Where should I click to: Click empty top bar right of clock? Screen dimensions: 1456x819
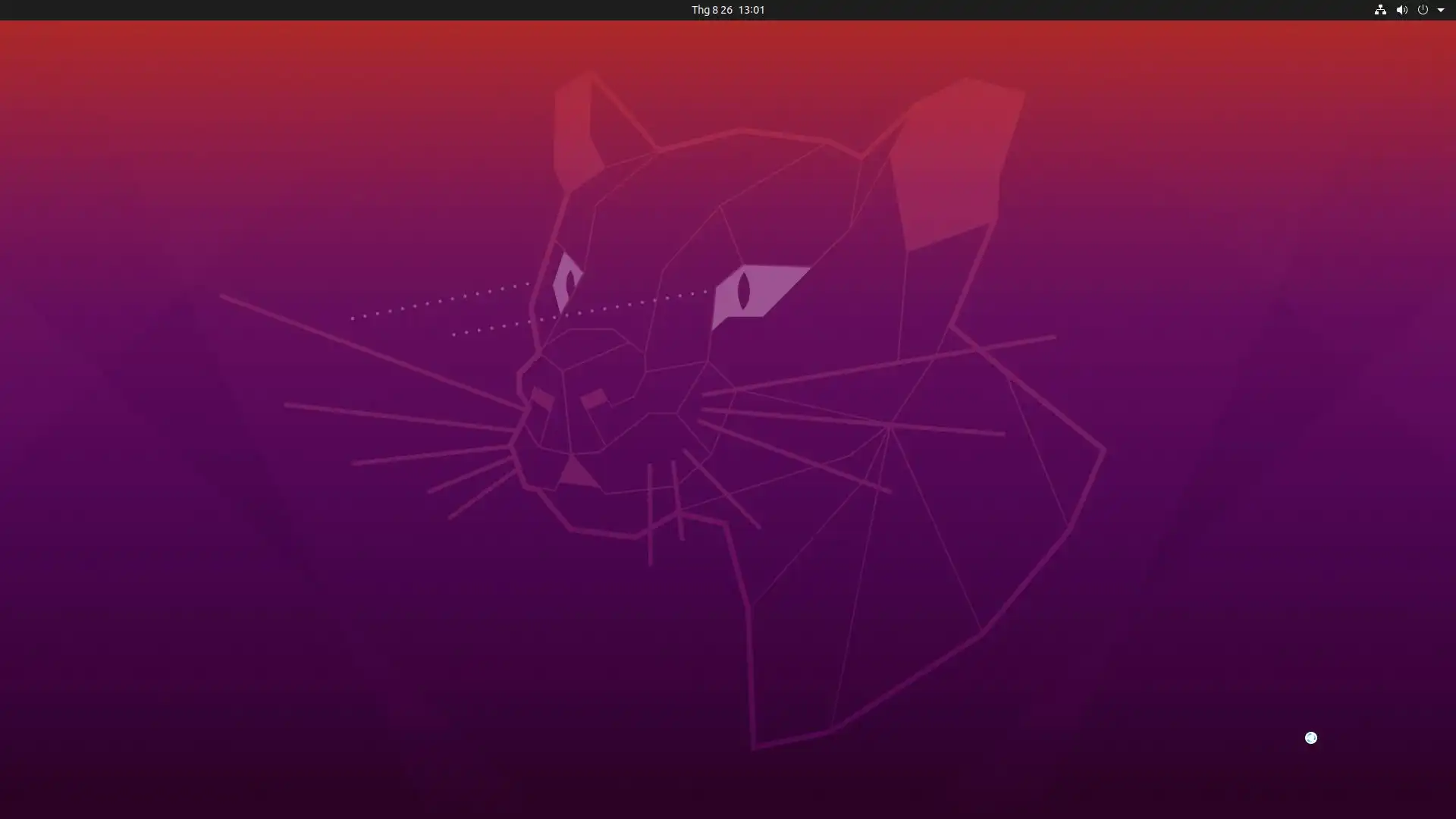1062,10
